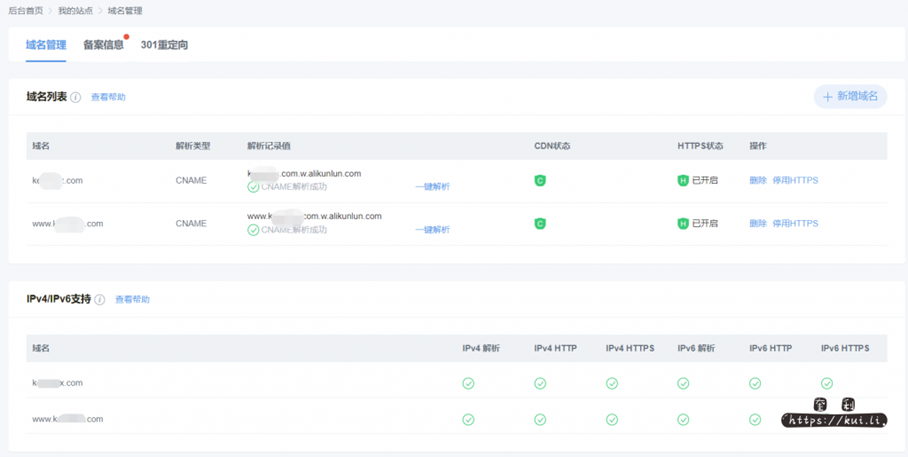Click CDN status shield in first domain row

click(x=540, y=181)
